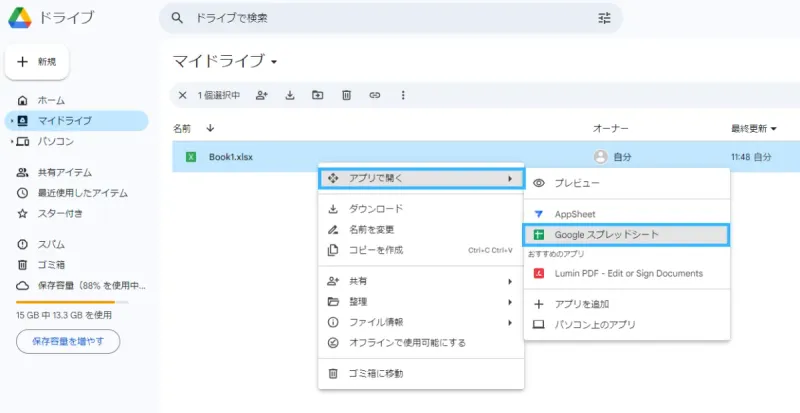Expand the マイドライブ tree arrow in sidebar
The height and width of the screenshot is (413, 800).
tap(12, 121)
